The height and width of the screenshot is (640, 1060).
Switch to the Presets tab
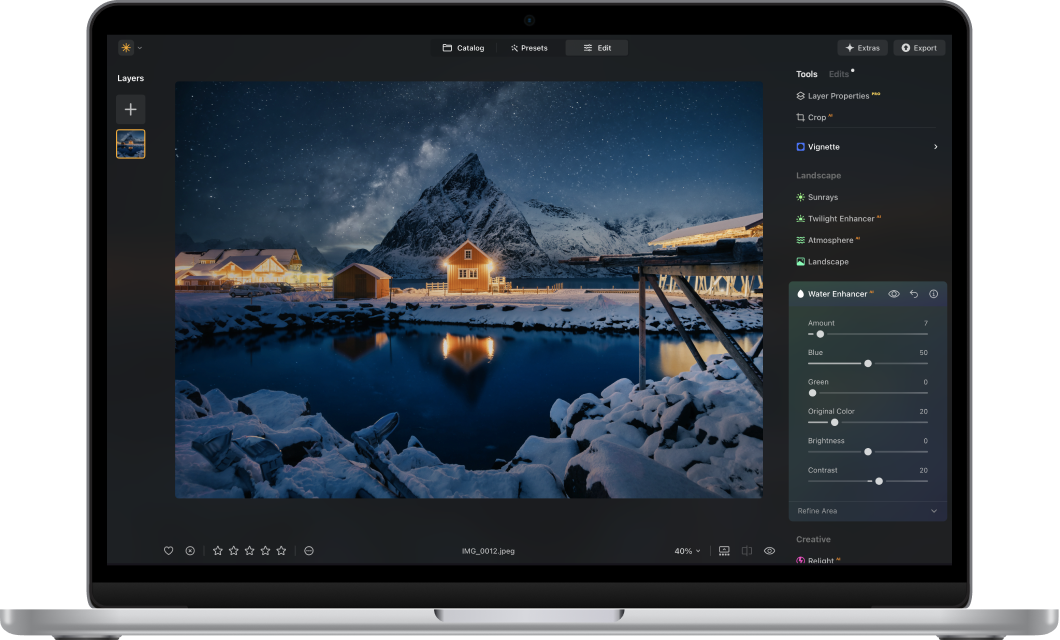tap(529, 48)
